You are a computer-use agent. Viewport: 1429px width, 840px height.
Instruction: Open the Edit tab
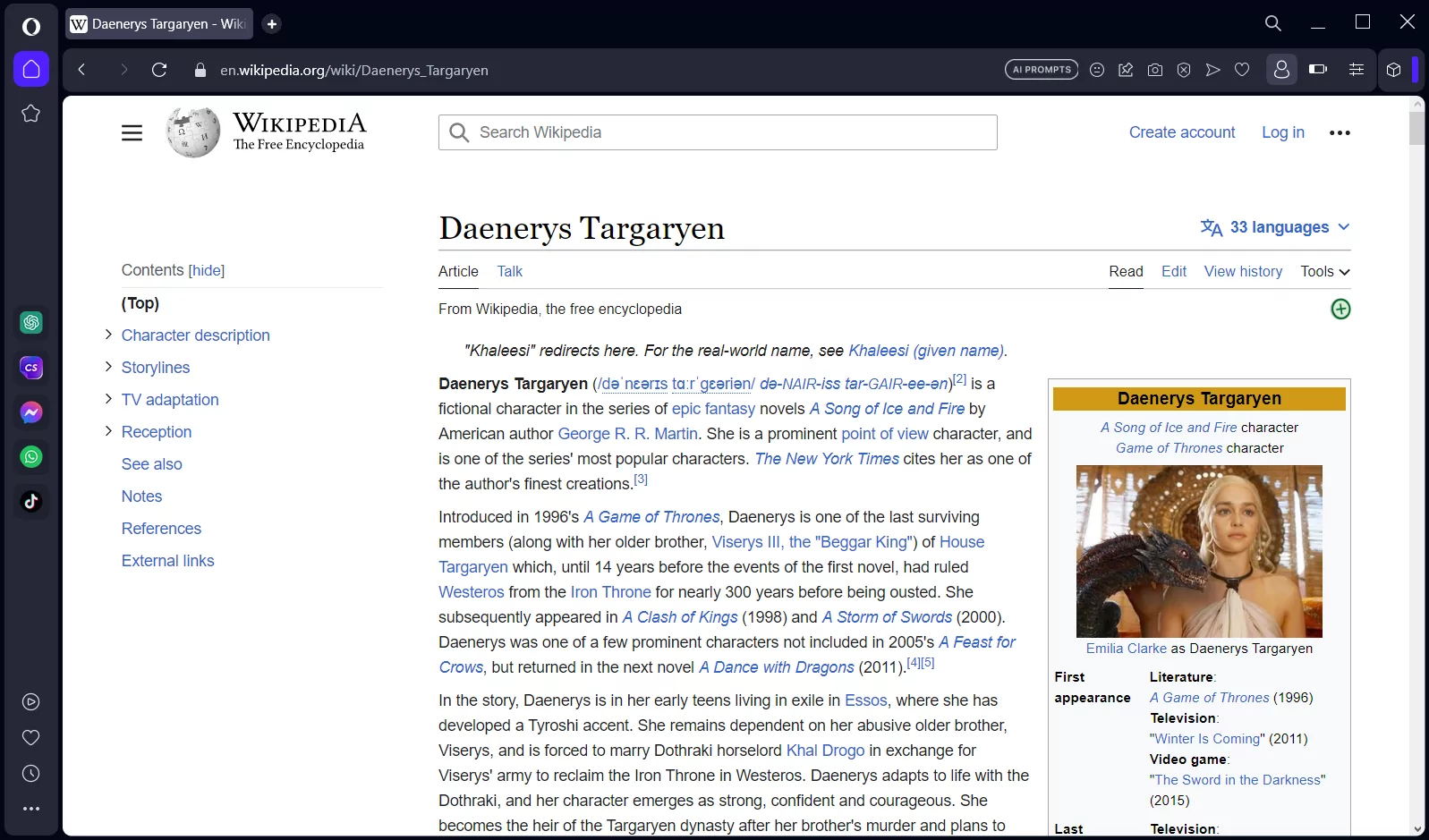coord(1174,272)
